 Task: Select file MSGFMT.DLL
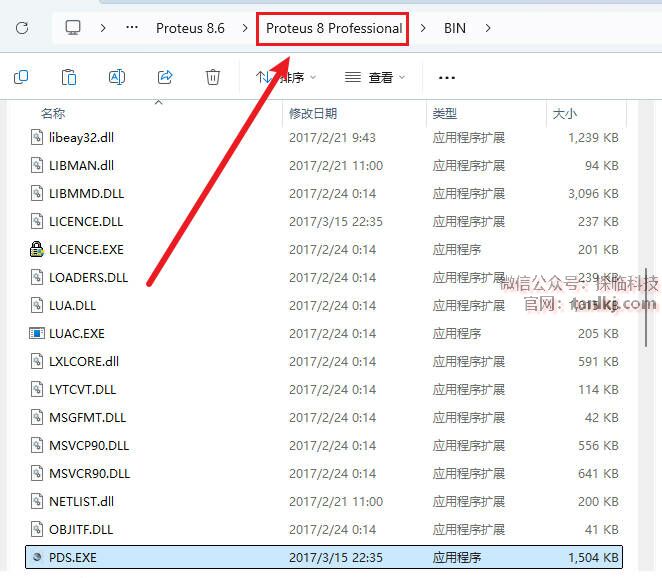point(324,418)
